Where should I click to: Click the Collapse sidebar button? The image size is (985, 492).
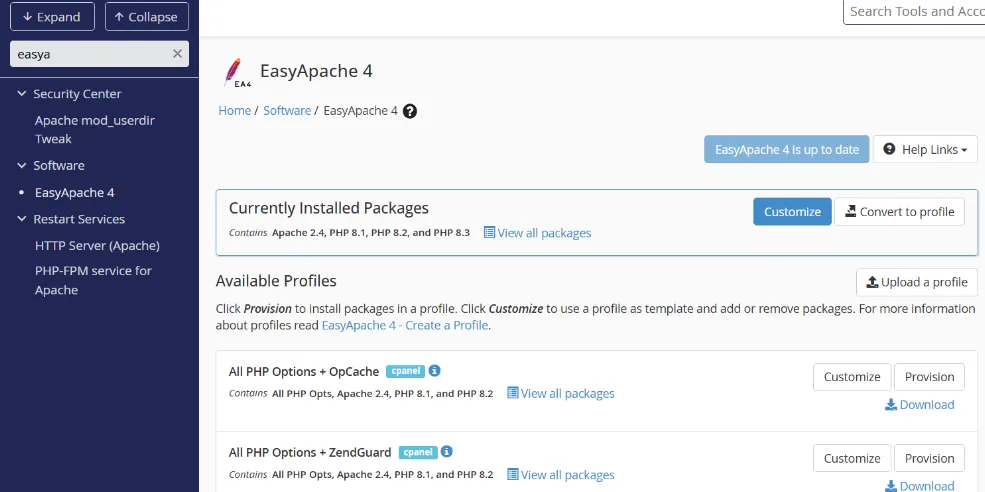[x=146, y=17]
